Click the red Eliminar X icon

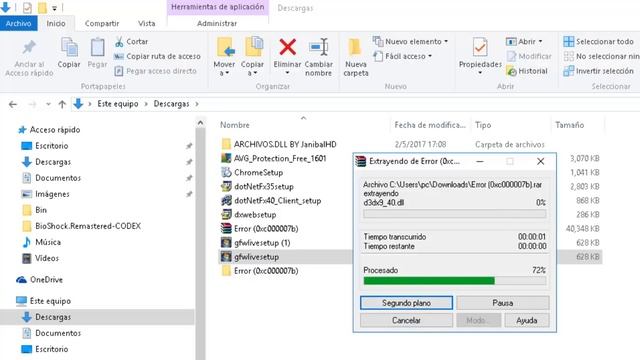287,47
